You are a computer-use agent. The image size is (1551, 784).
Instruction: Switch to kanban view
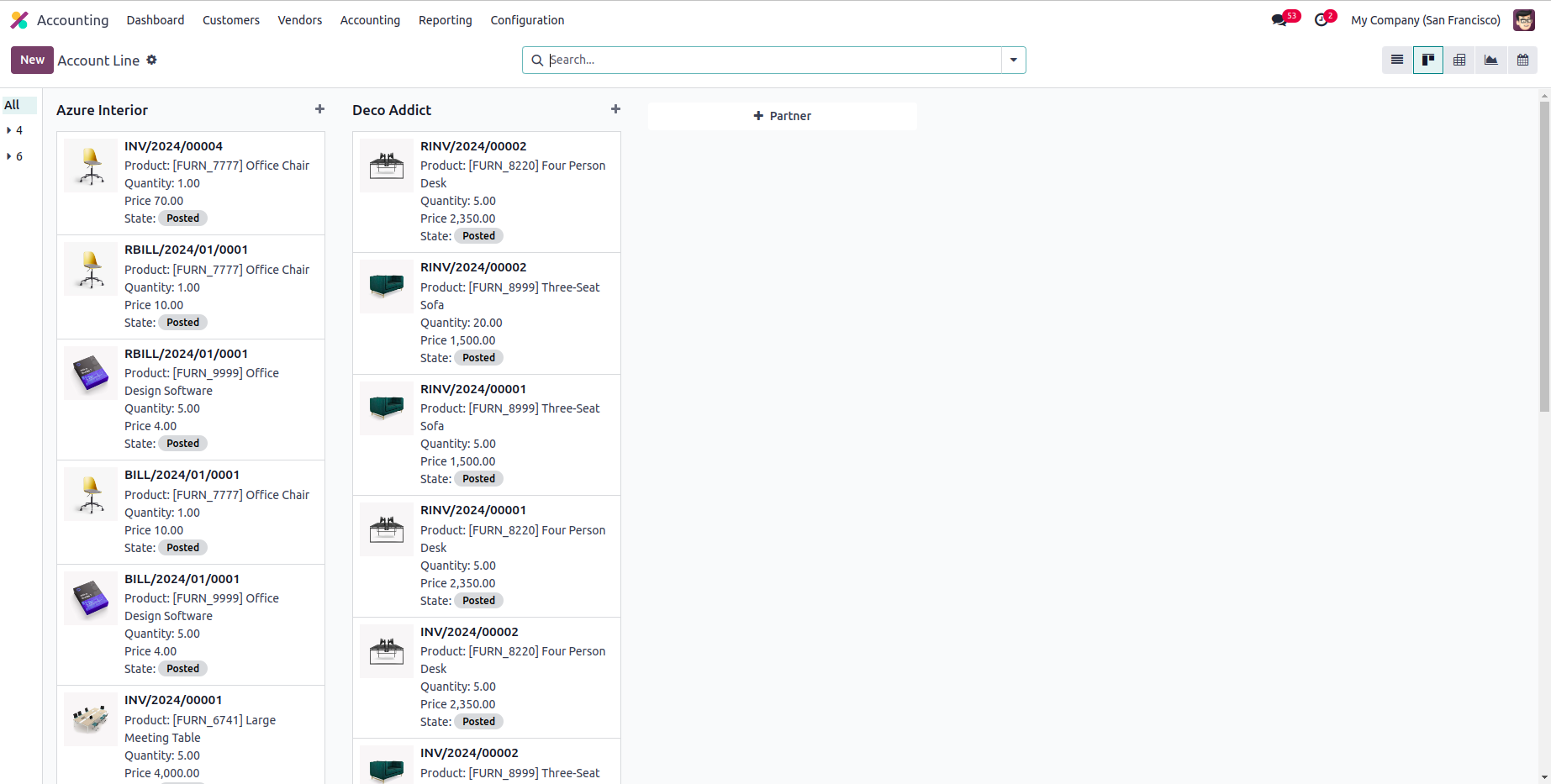pyautogui.click(x=1428, y=60)
